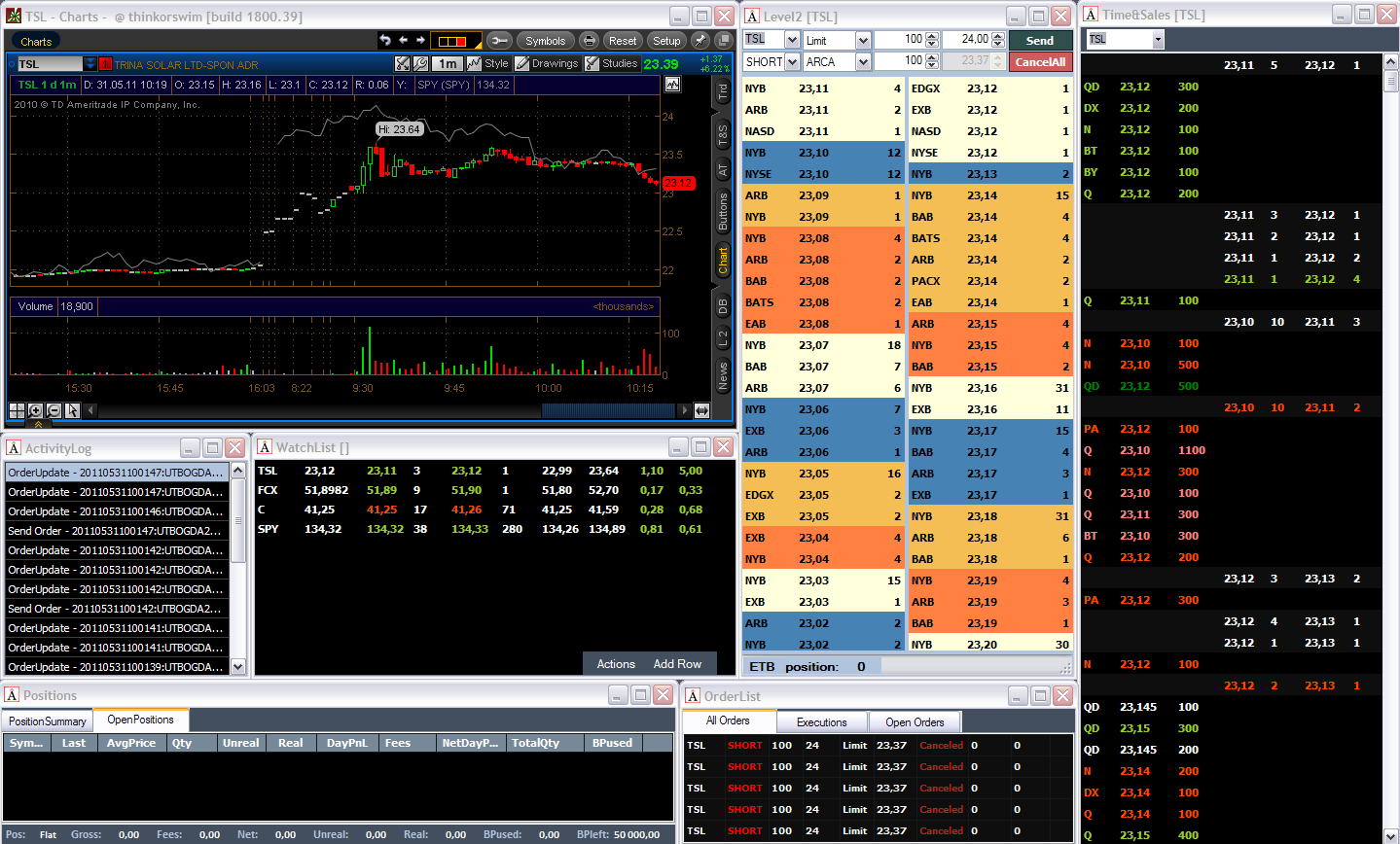Open the Style menu icon

488,63
